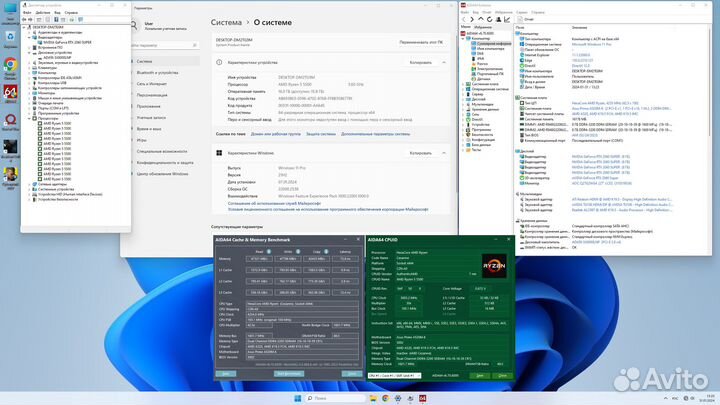
Task: Collapse Процессоры node in Device Manager
Action: point(29,118)
